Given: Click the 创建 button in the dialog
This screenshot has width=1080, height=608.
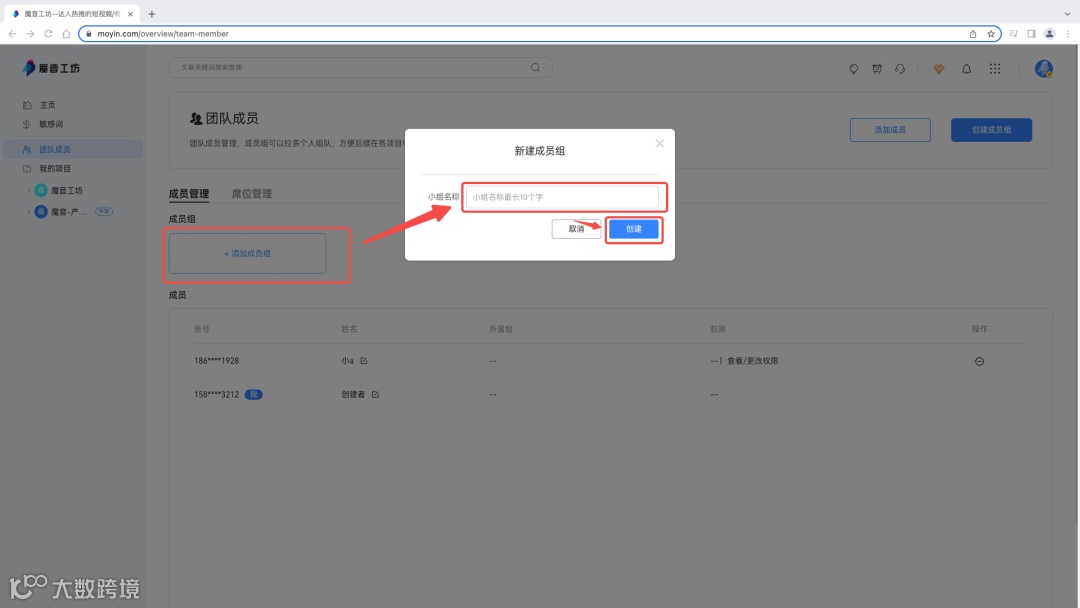Looking at the screenshot, I should click(633, 229).
